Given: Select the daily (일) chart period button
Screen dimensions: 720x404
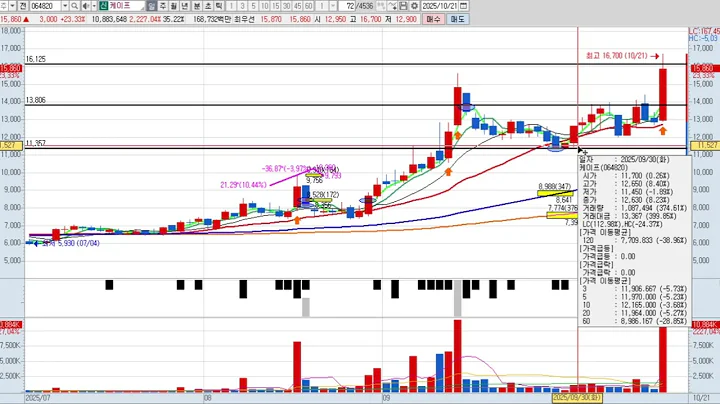Looking at the screenshot, I should point(152,6).
